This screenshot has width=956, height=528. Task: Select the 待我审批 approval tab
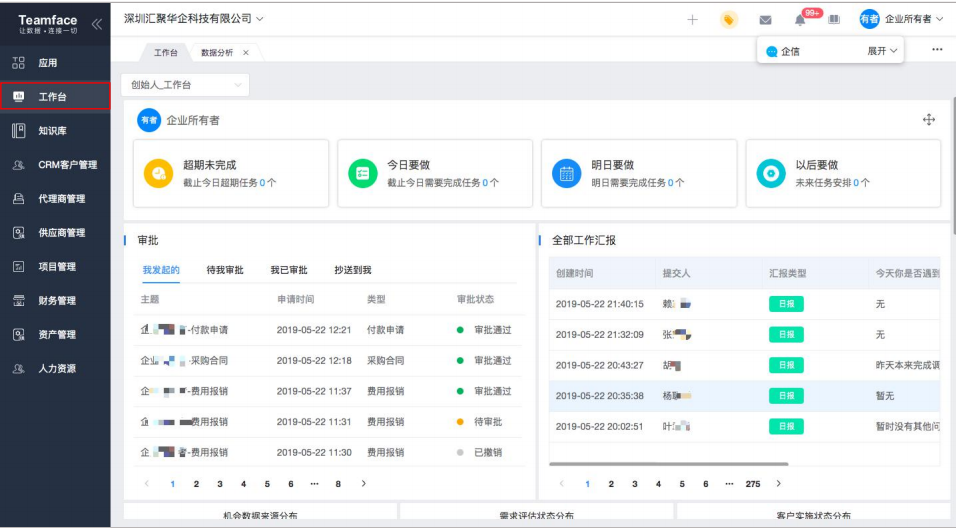tap(225, 270)
